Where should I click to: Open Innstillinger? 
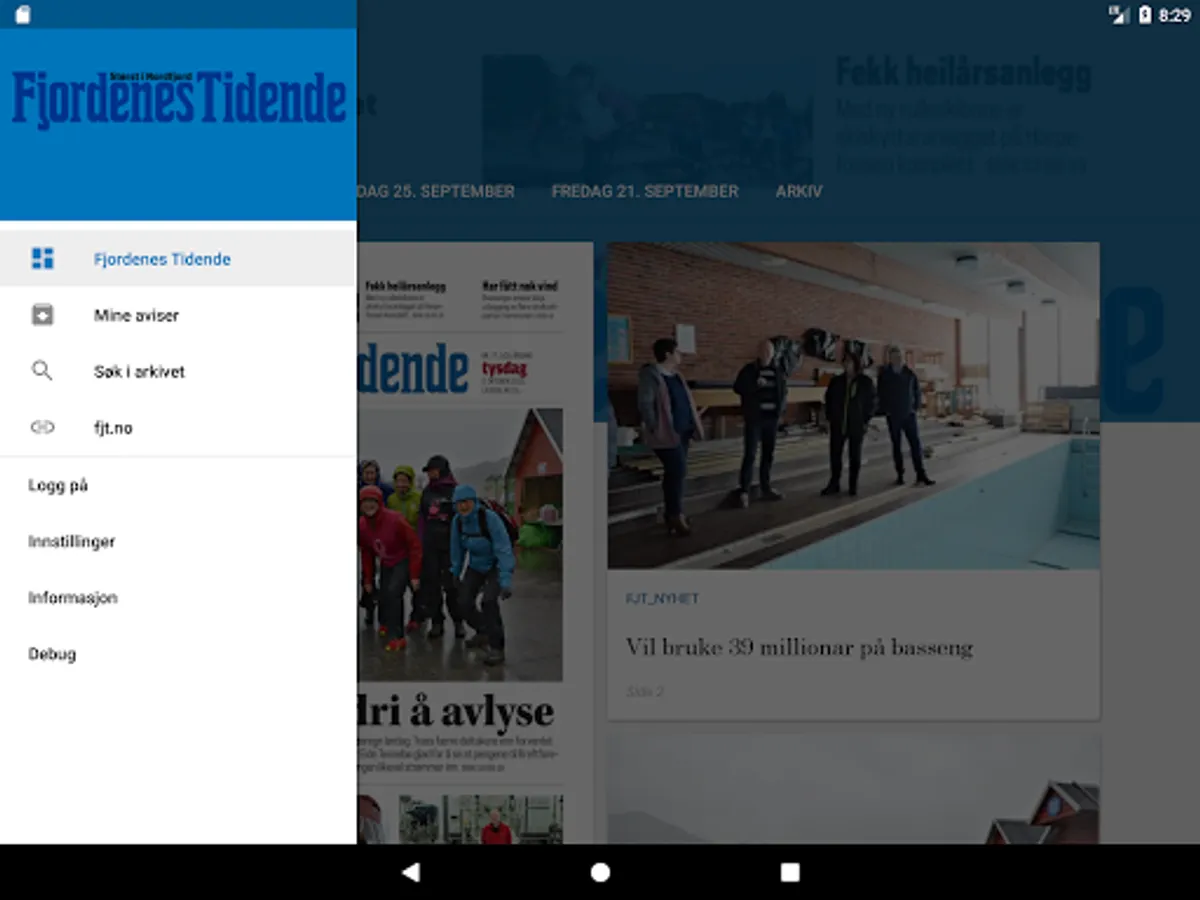[x=178, y=541]
